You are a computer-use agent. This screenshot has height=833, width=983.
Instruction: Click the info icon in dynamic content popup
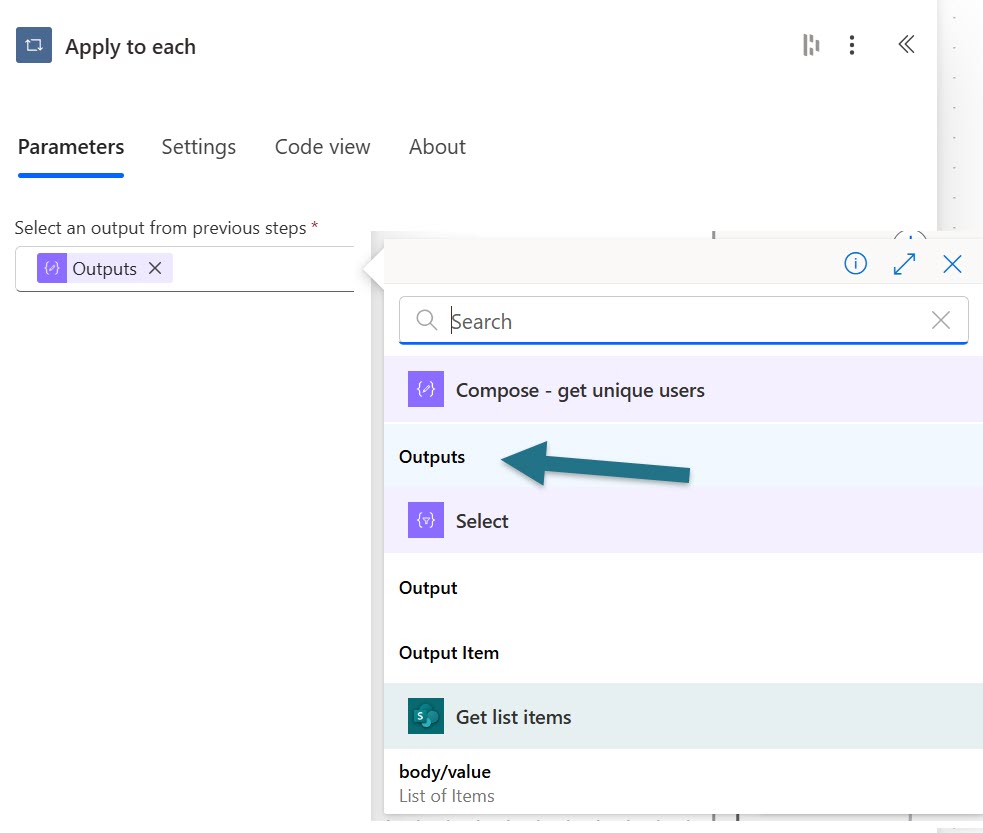pos(855,264)
